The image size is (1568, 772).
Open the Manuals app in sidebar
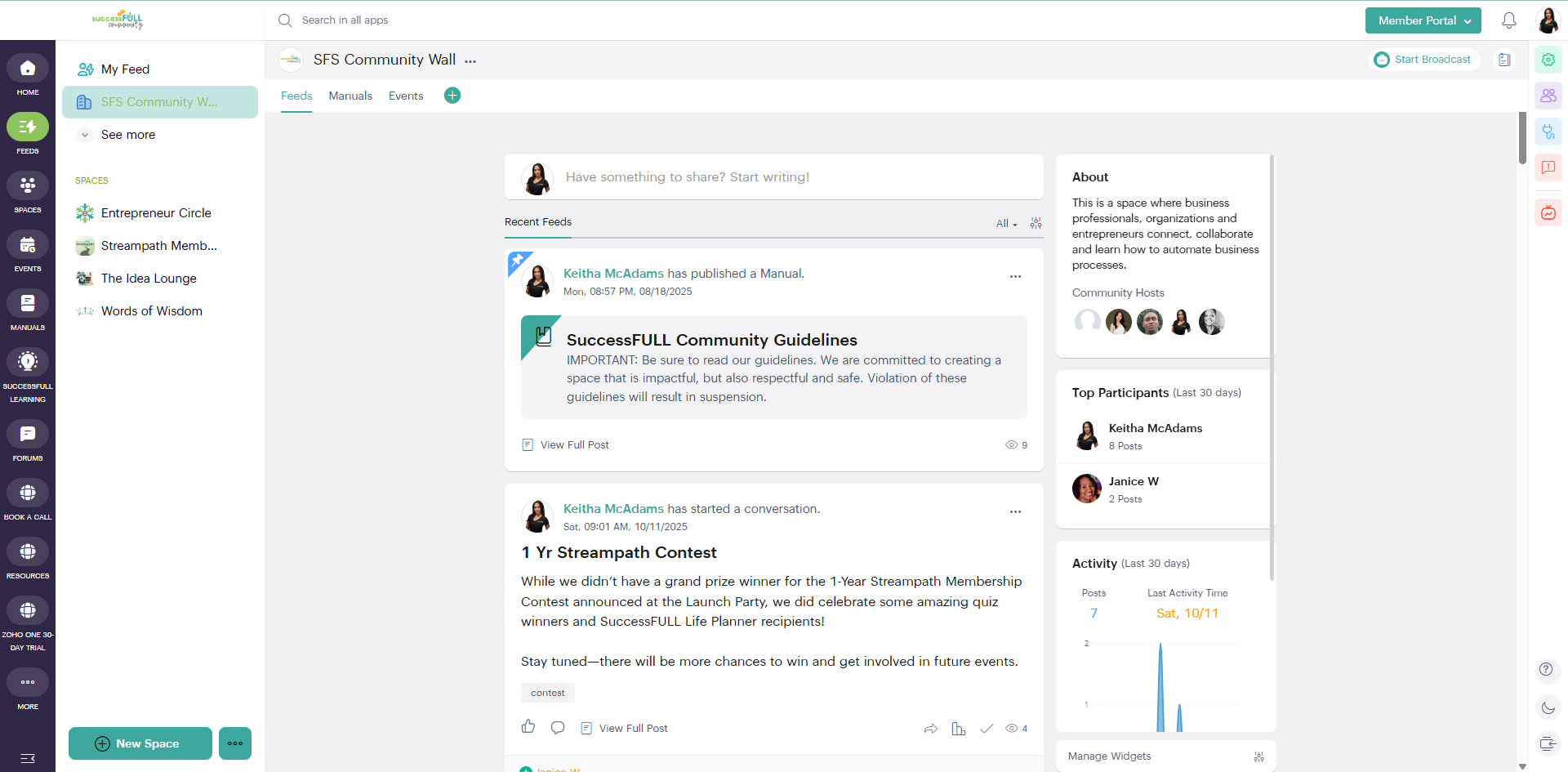28,310
